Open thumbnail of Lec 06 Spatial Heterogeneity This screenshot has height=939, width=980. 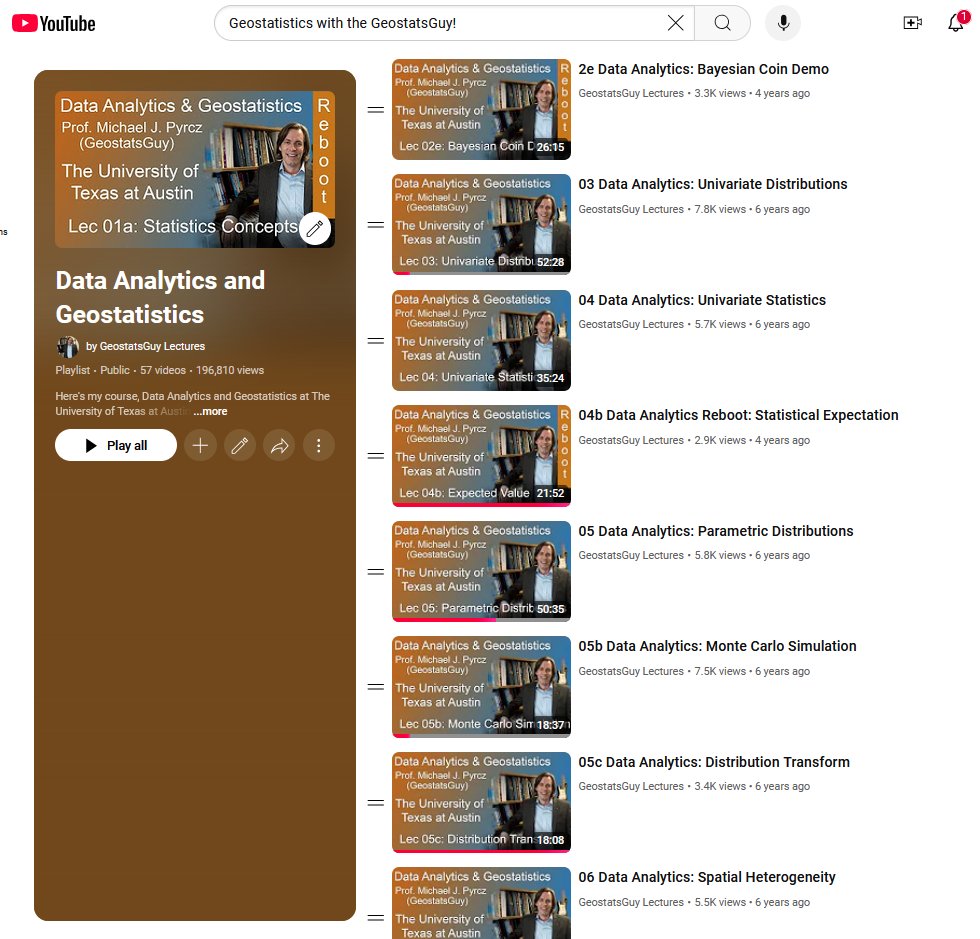pyautogui.click(x=481, y=903)
